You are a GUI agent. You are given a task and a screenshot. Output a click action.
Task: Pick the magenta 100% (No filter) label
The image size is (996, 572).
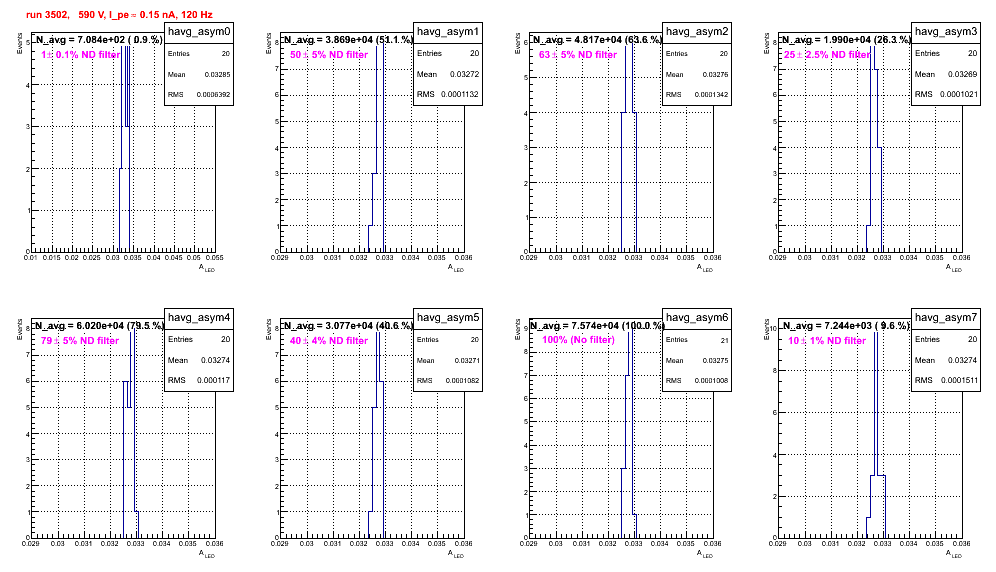point(579,339)
